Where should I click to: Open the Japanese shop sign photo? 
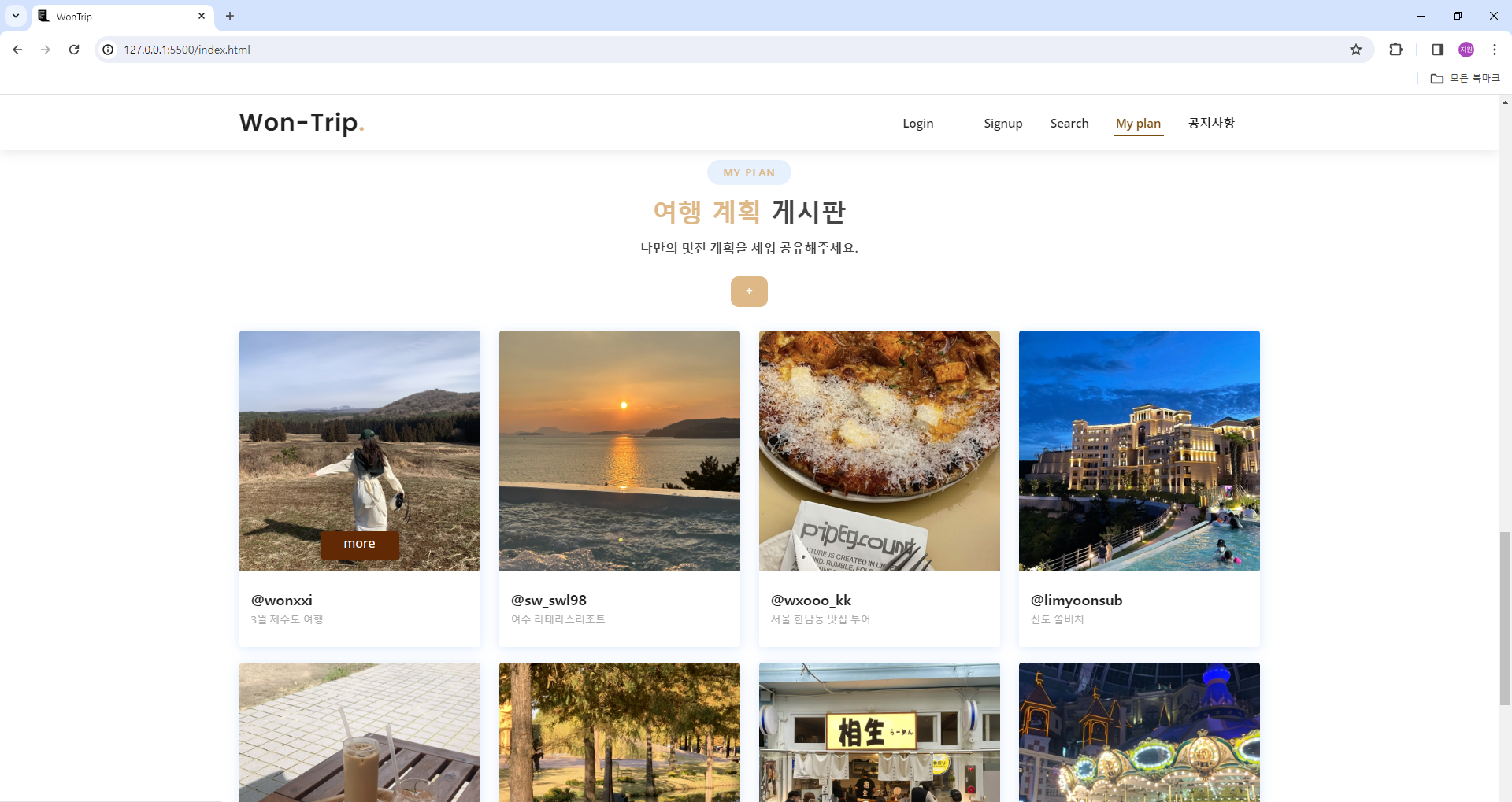point(880,732)
